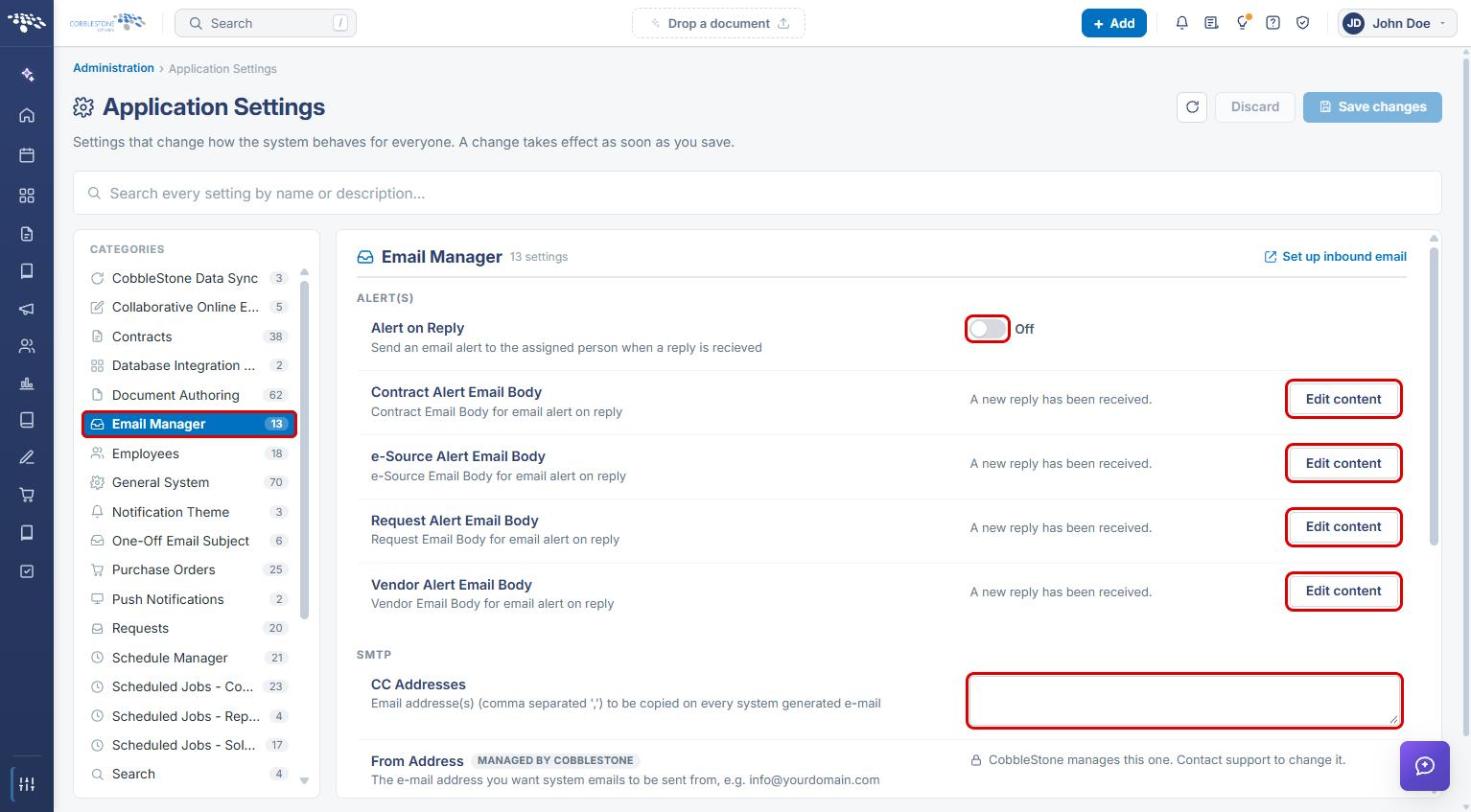Turn on the Alert on Reply switch
The width and height of the screenshot is (1471, 812).
(987, 329)
